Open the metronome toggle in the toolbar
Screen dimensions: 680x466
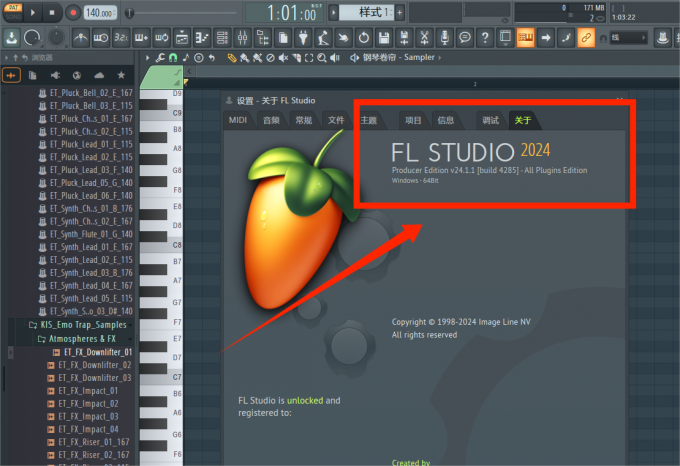click(x=80, y=38)
